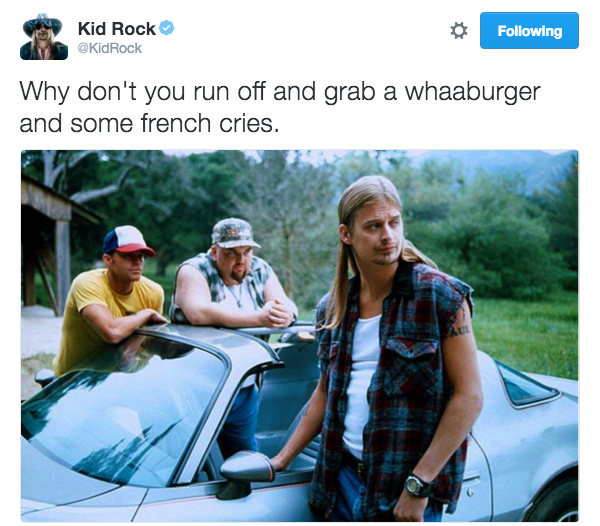Screen dimensions: 600x526
Task: Open the attached tweet photo
Action: 300,336
